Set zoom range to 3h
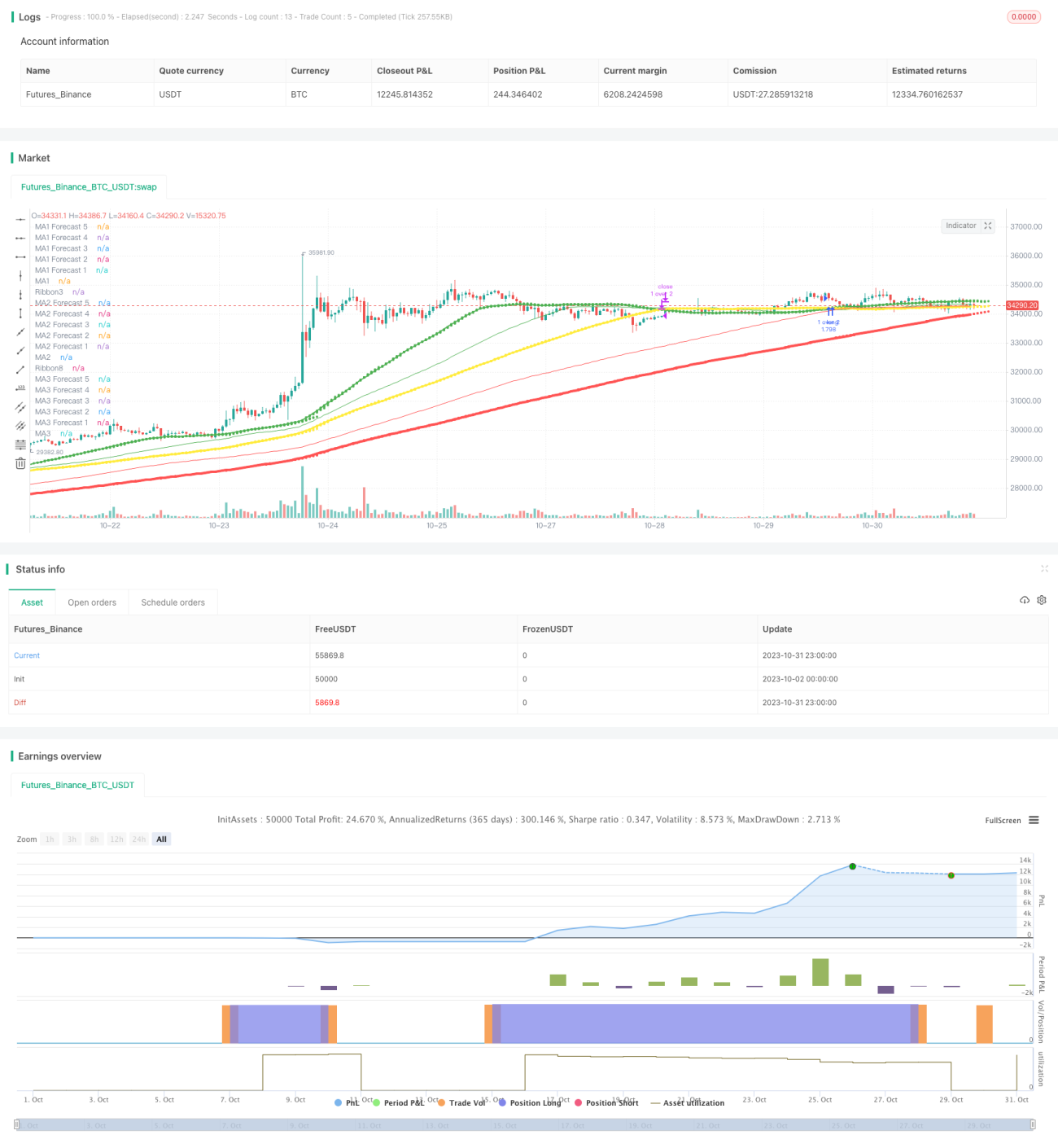This screenshot has width=1058, height=1148. click(x=72, y=839)
